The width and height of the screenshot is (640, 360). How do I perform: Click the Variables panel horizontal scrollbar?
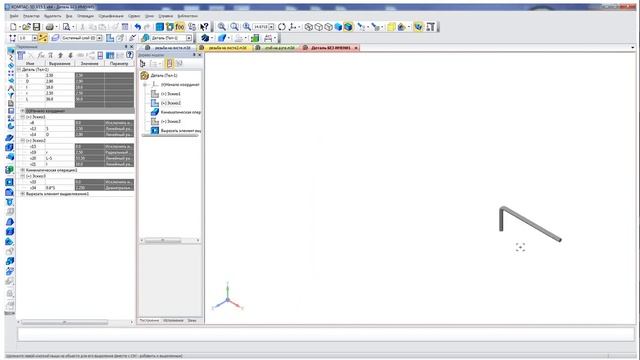(64, 322)
